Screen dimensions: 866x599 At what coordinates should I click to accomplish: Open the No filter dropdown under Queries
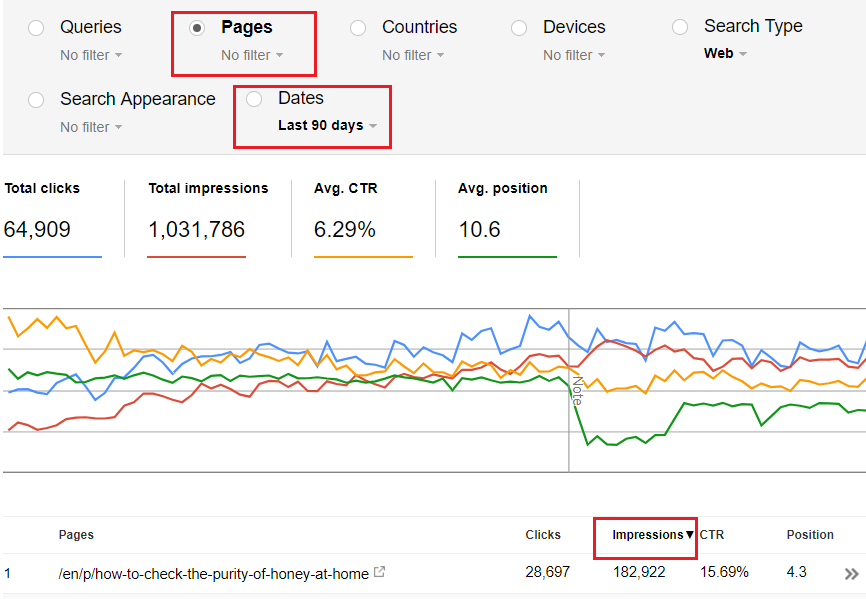click(x=91, y=55)
